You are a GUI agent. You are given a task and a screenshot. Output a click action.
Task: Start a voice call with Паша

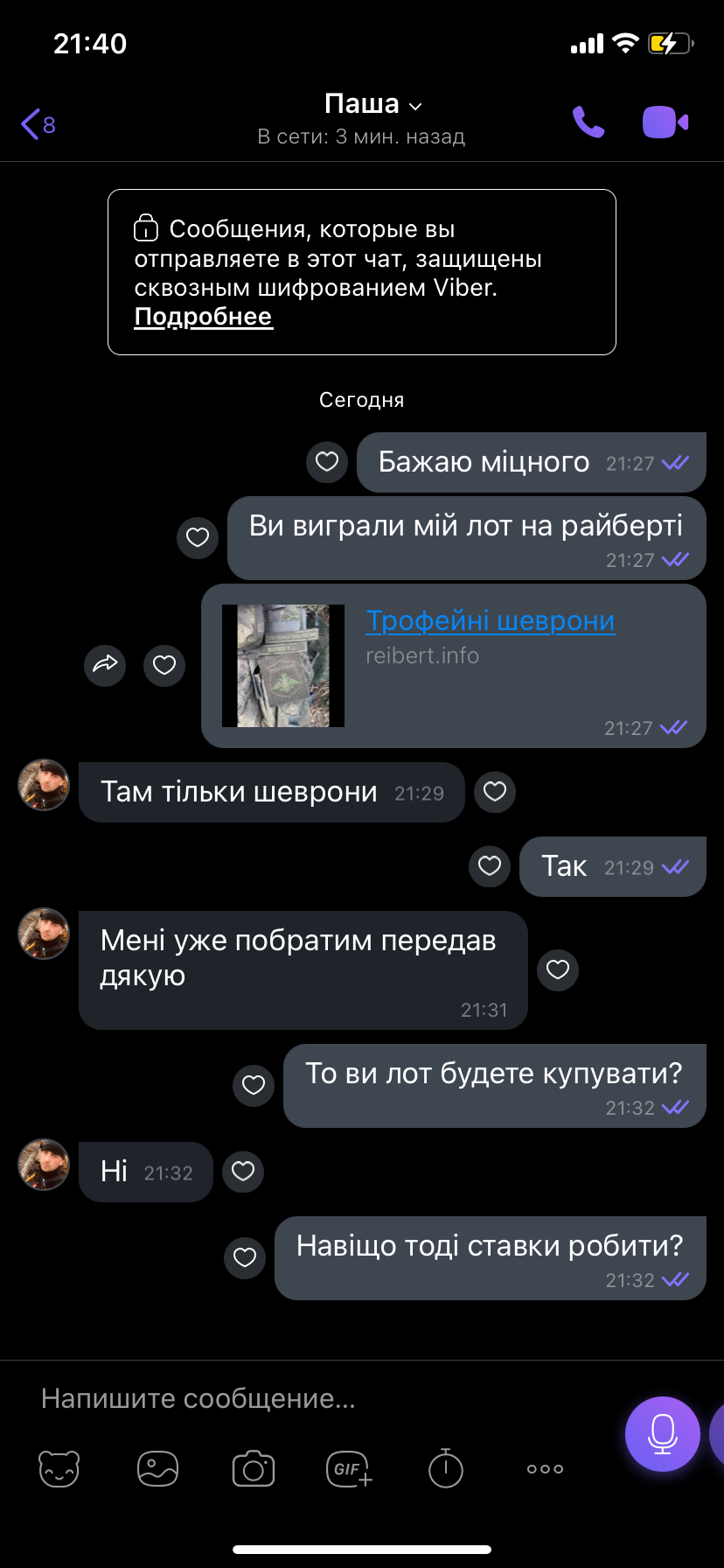click(588, 122)
